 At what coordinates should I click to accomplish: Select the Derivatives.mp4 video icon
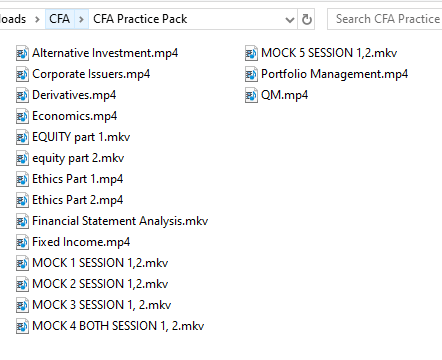tap(22, 95)
